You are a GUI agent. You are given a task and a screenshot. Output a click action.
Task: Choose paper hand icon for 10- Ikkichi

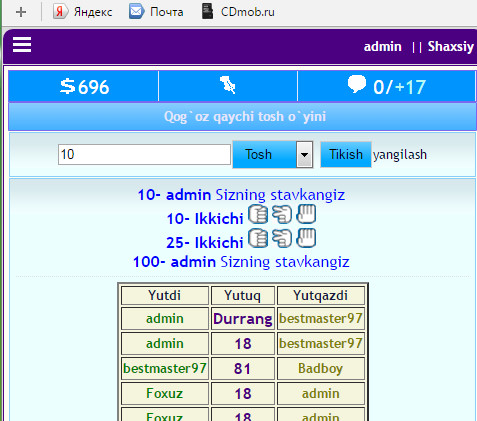(306, 214)
